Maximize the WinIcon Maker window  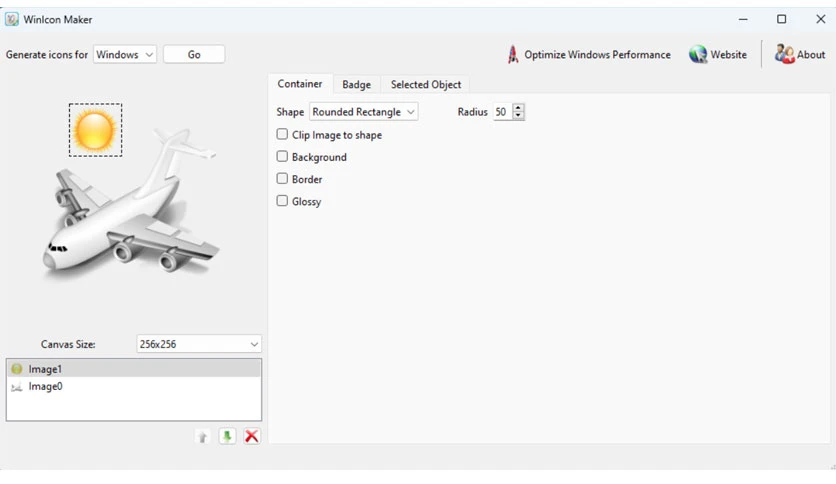782,19
